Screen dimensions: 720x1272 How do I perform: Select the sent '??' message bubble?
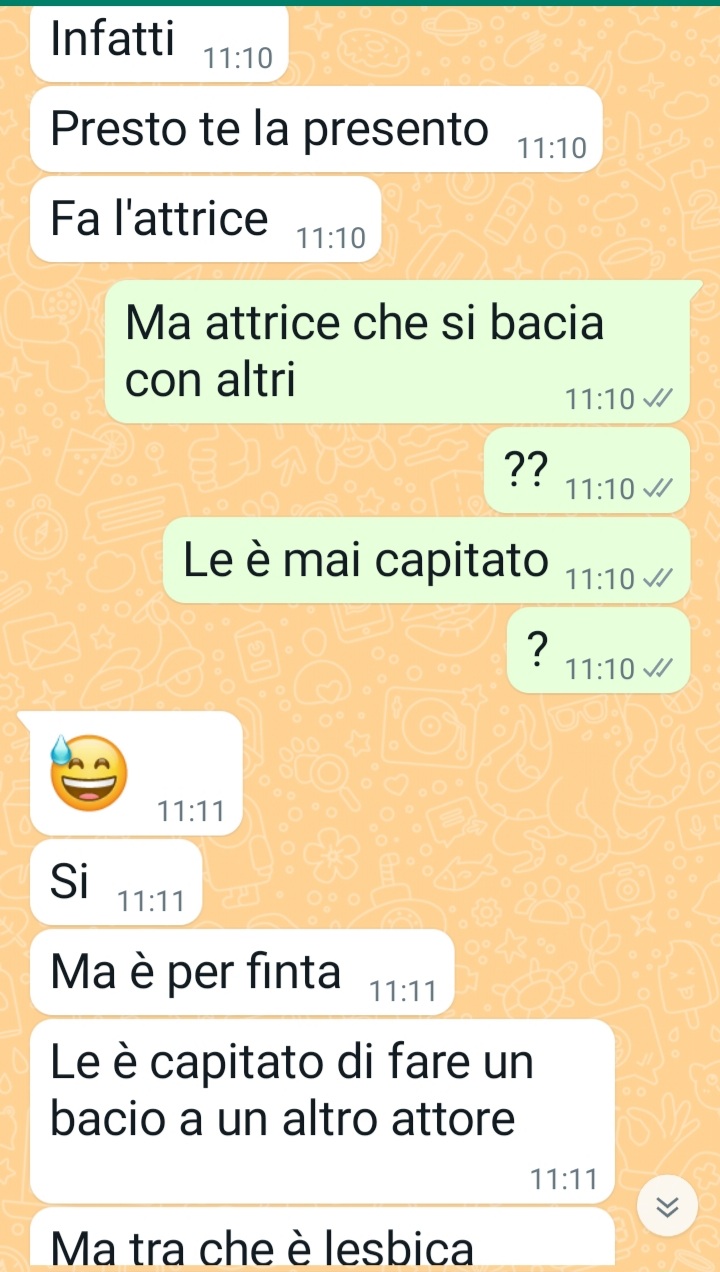(587, 470)
